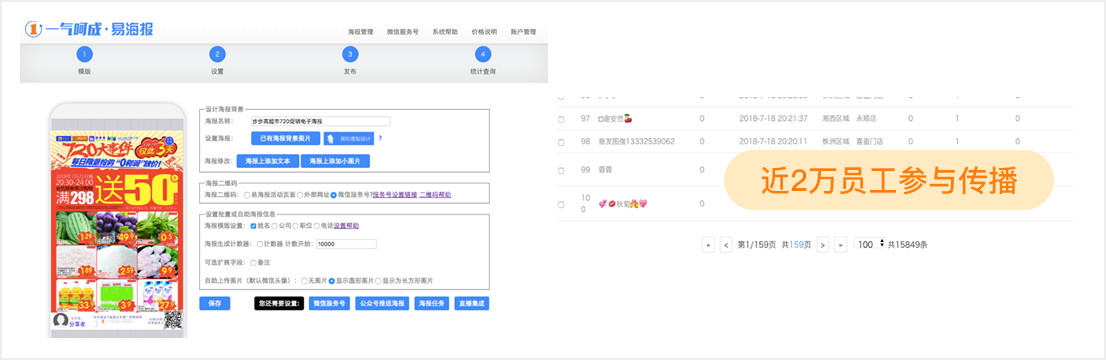Select 外部网址 radio button

tap(300, 195)
